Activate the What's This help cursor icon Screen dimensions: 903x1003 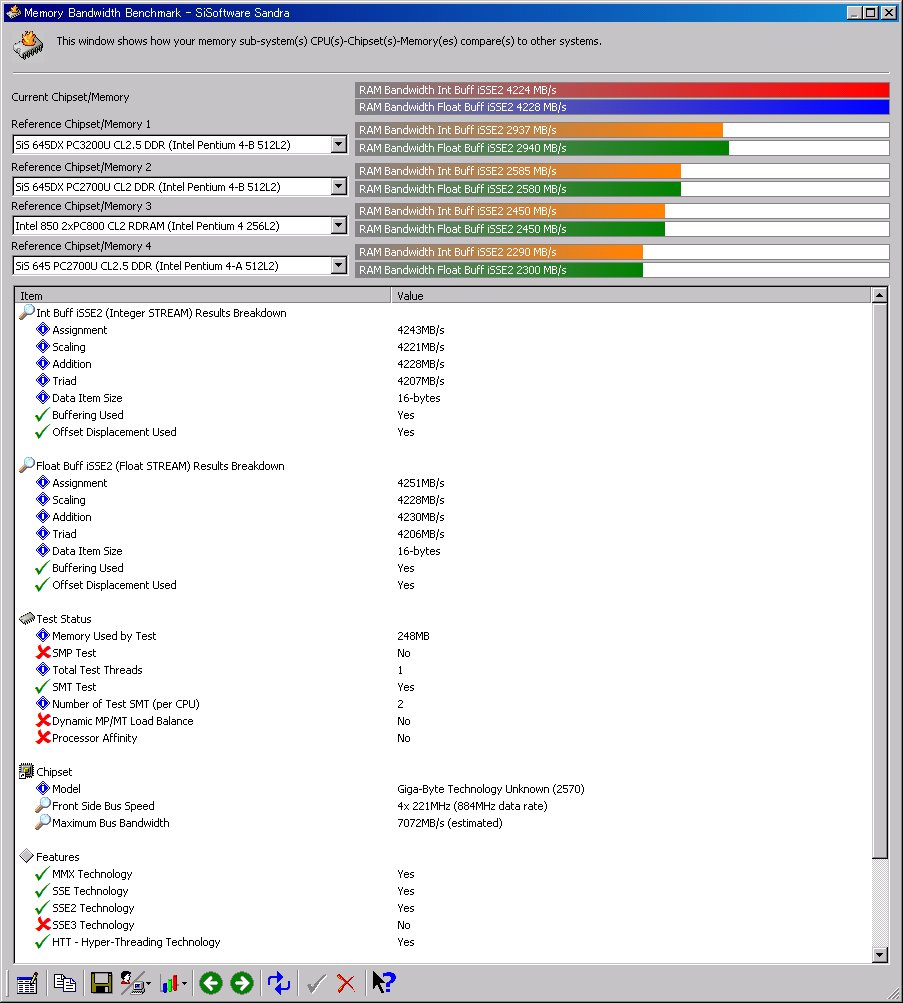coord(384,983)
